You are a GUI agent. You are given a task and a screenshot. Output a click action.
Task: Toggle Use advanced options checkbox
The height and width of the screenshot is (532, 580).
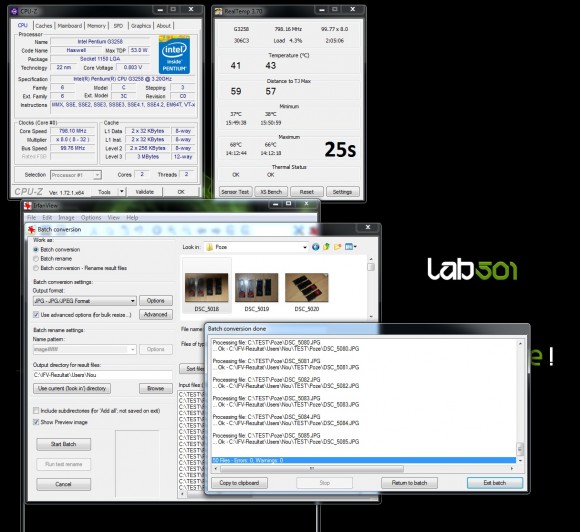pos(36,315)
